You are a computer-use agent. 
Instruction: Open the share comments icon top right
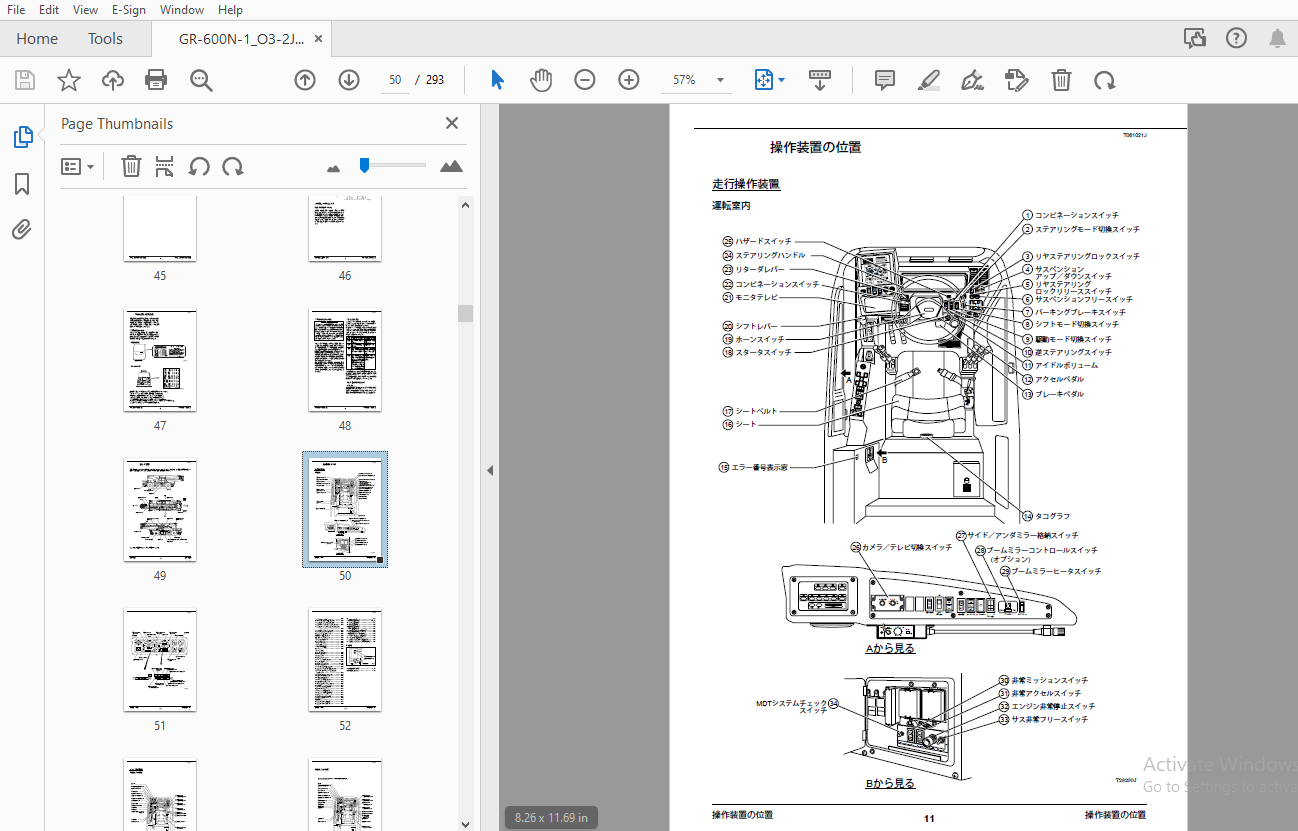tap(1194, 39)
